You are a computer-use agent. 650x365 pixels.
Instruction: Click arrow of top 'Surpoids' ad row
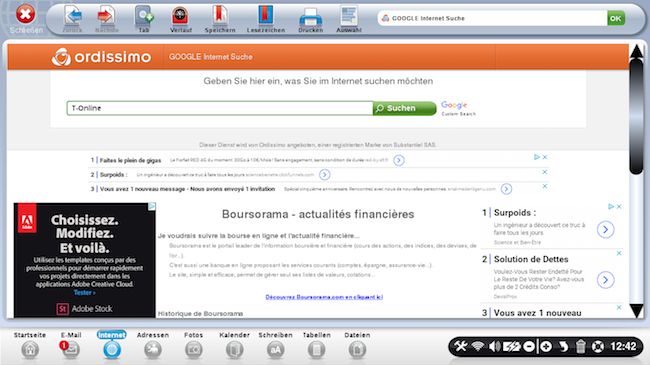(325, 175)
